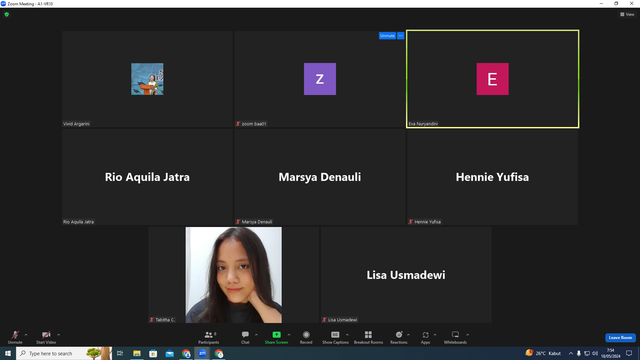640x360 pixels.
Task: Open Windows Start menu
Action: tap(8, 353)
